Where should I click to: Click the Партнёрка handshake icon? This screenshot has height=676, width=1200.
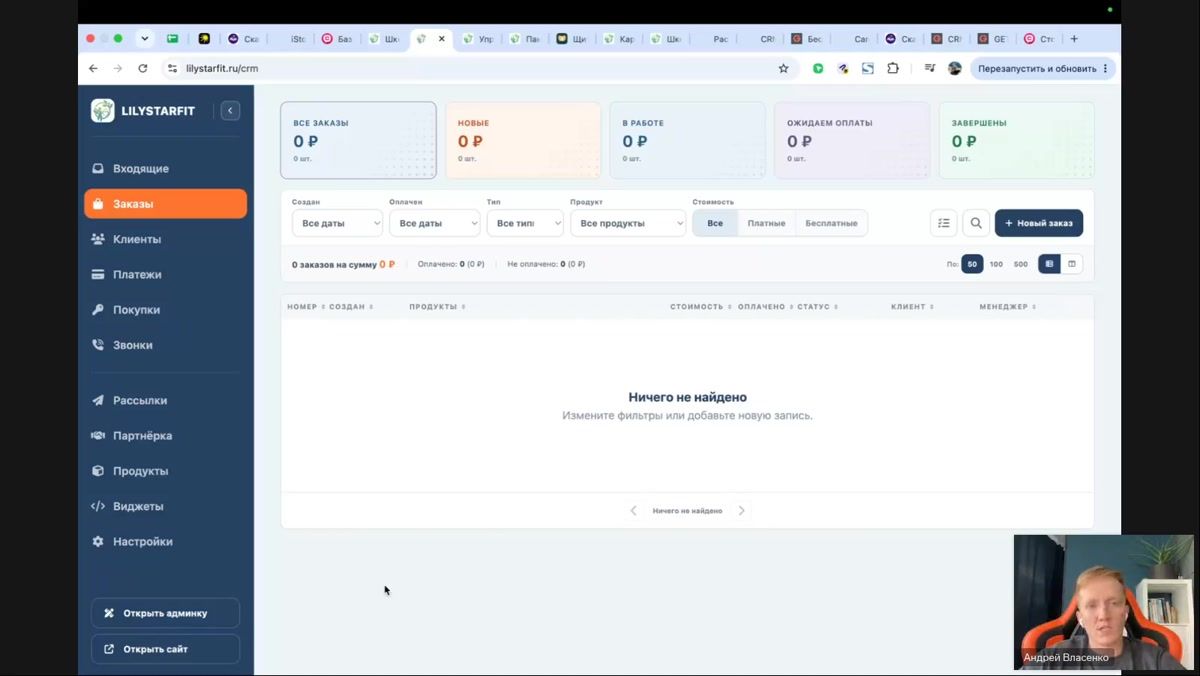click(x=98, y=436)
